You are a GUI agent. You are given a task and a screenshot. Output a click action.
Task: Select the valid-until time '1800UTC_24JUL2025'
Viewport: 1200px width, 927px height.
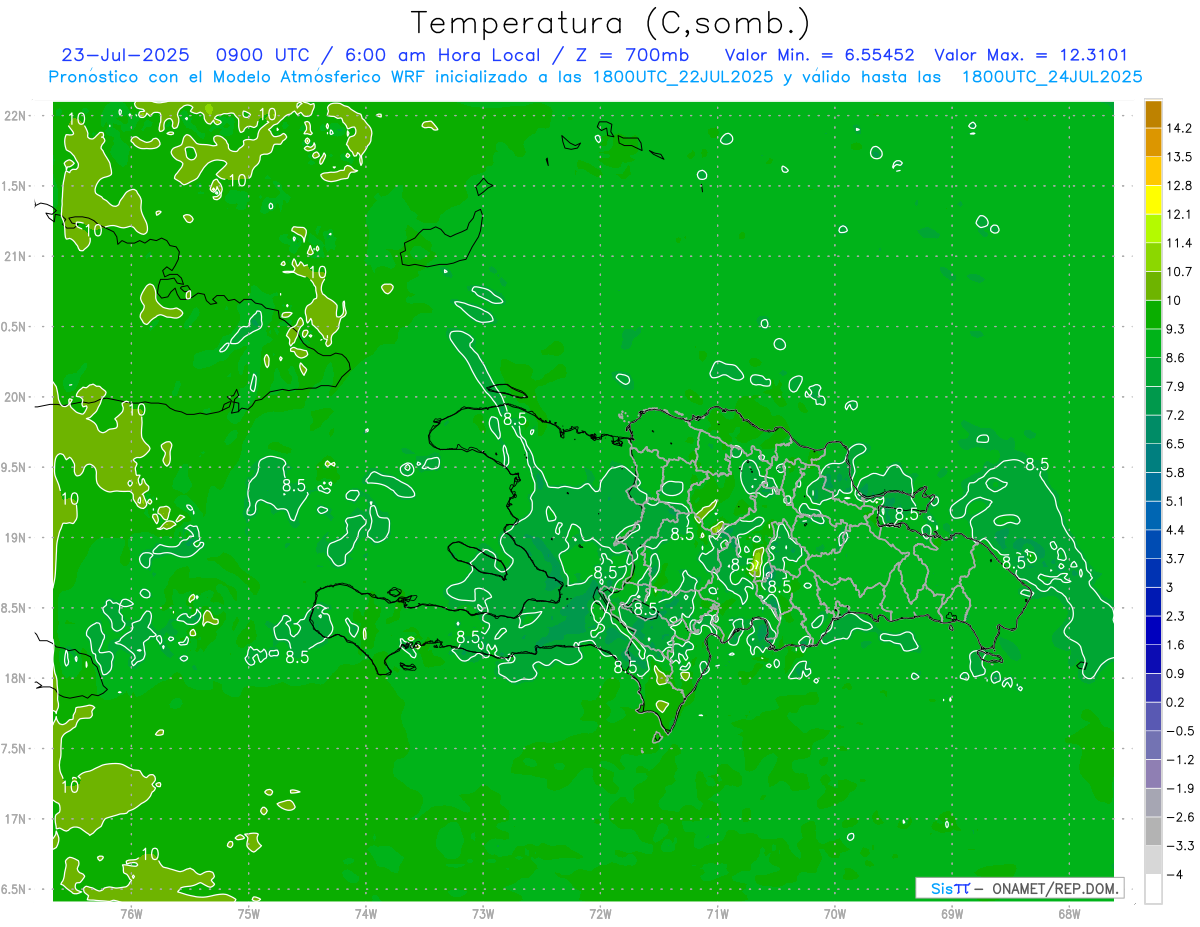(1052, 76)
